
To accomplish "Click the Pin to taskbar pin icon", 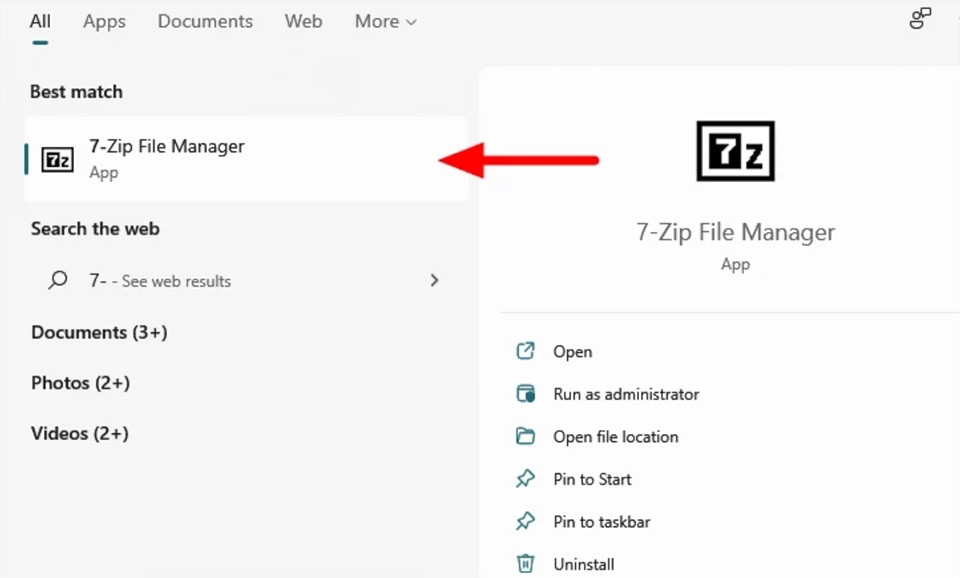I will tap(525, 521).
